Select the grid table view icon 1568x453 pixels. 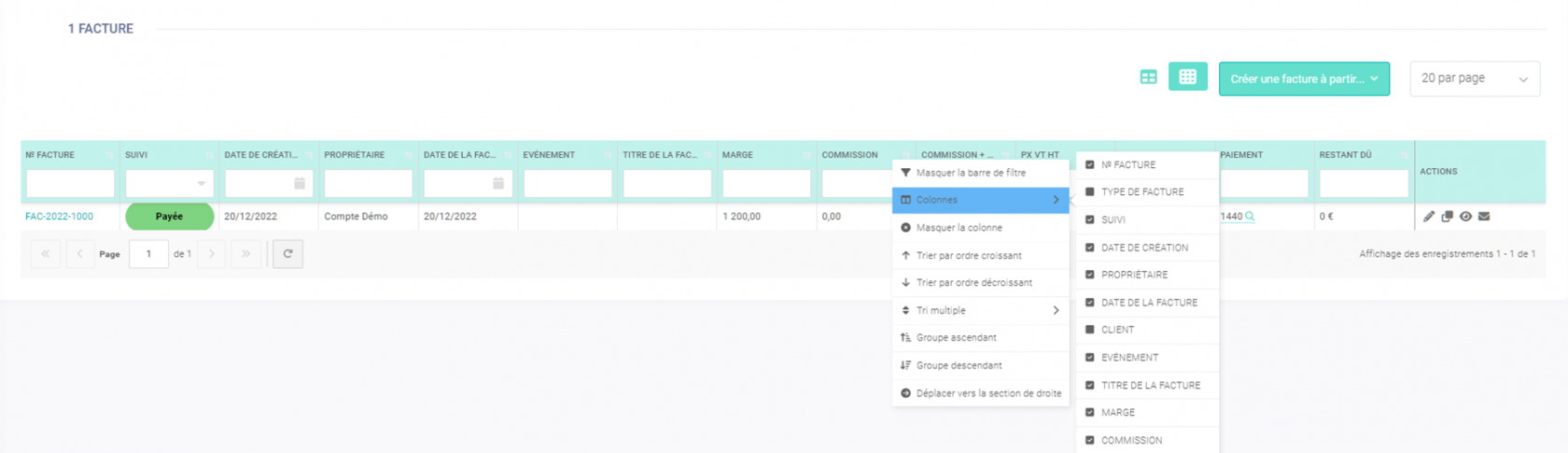tap(1187, 78)
